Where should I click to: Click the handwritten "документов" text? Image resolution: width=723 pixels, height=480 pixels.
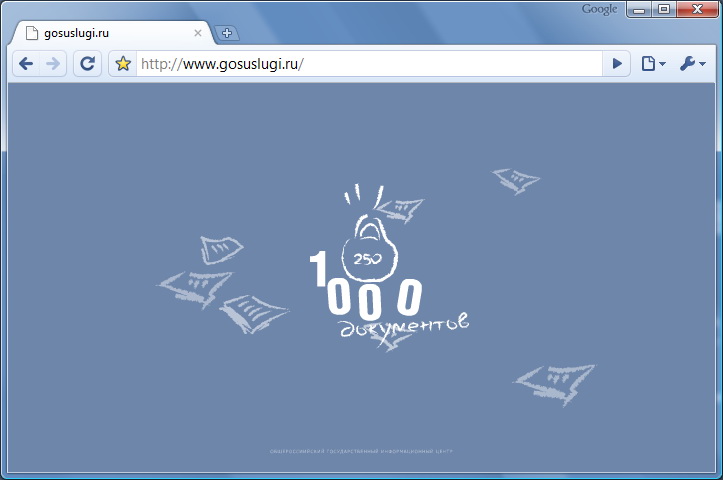[x=403, y=328]
